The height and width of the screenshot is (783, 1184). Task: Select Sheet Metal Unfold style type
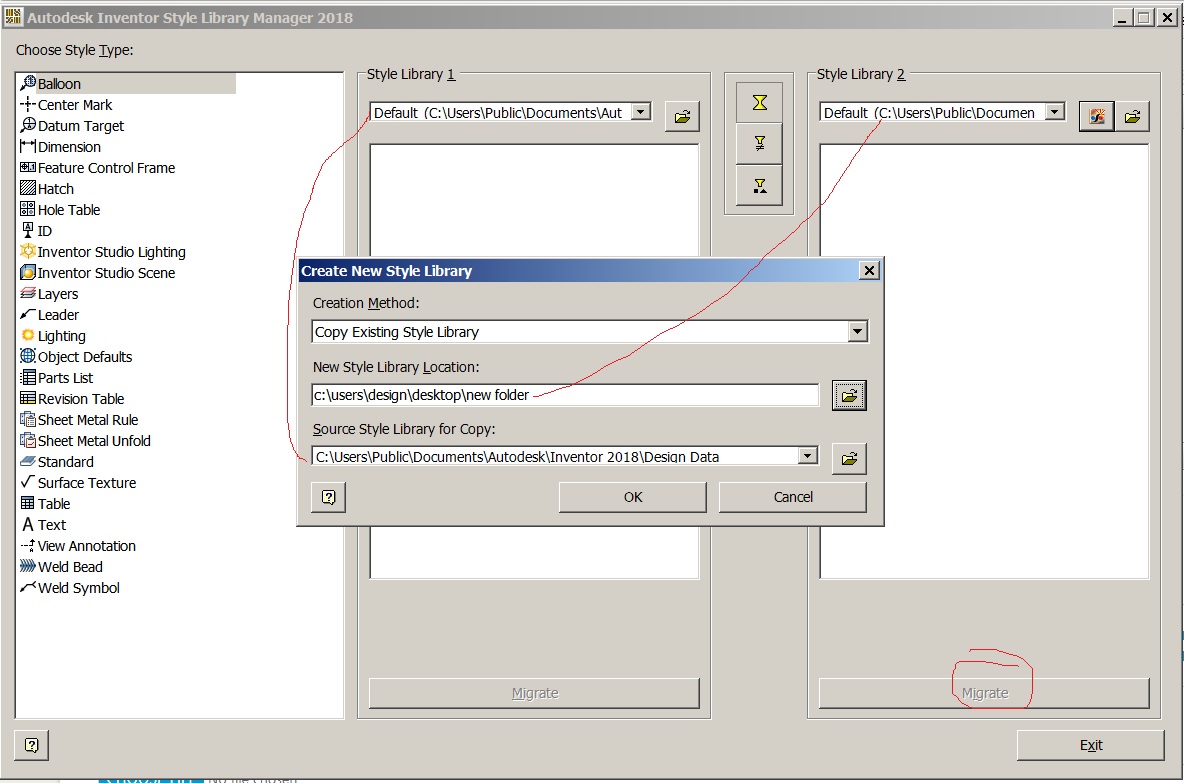[85, 441]
